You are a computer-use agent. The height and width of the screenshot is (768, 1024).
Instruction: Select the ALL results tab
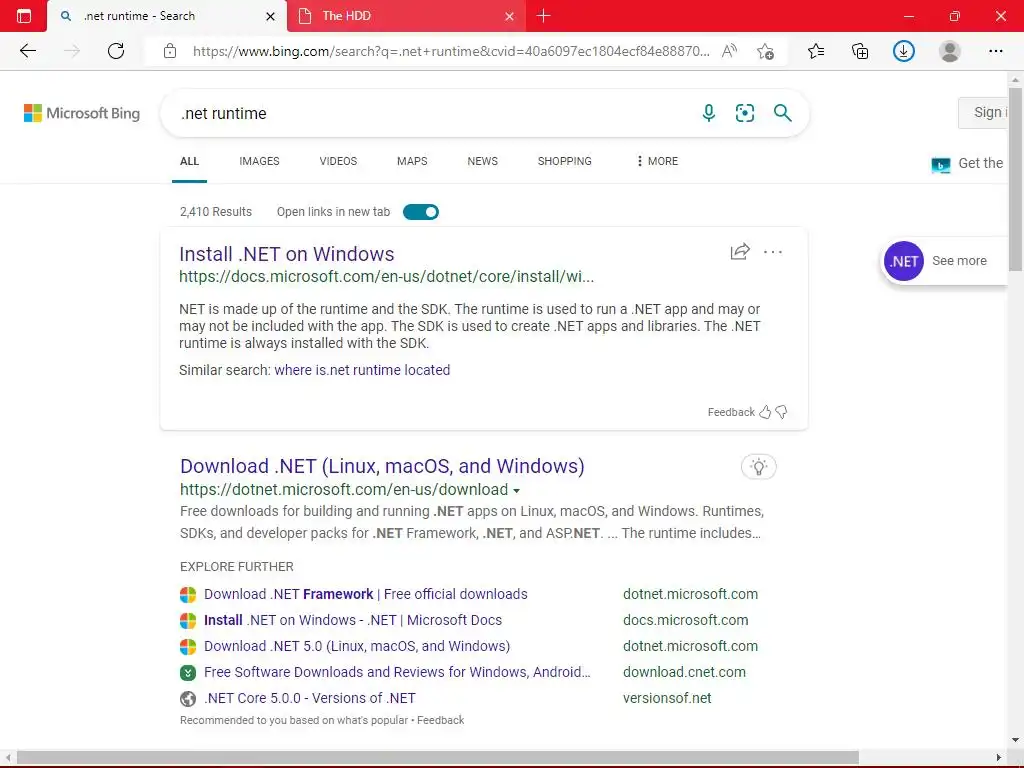[x=189, y=161]
